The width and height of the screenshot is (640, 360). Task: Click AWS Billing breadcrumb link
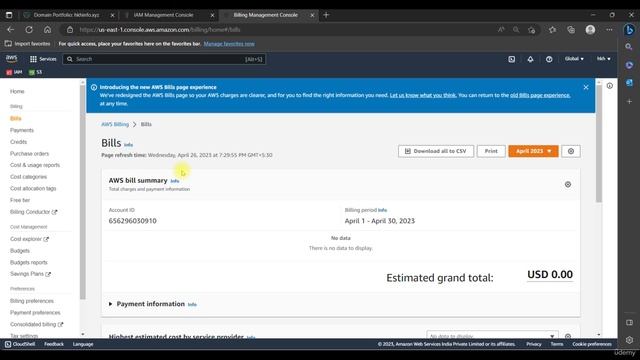[x=115, y=124]
